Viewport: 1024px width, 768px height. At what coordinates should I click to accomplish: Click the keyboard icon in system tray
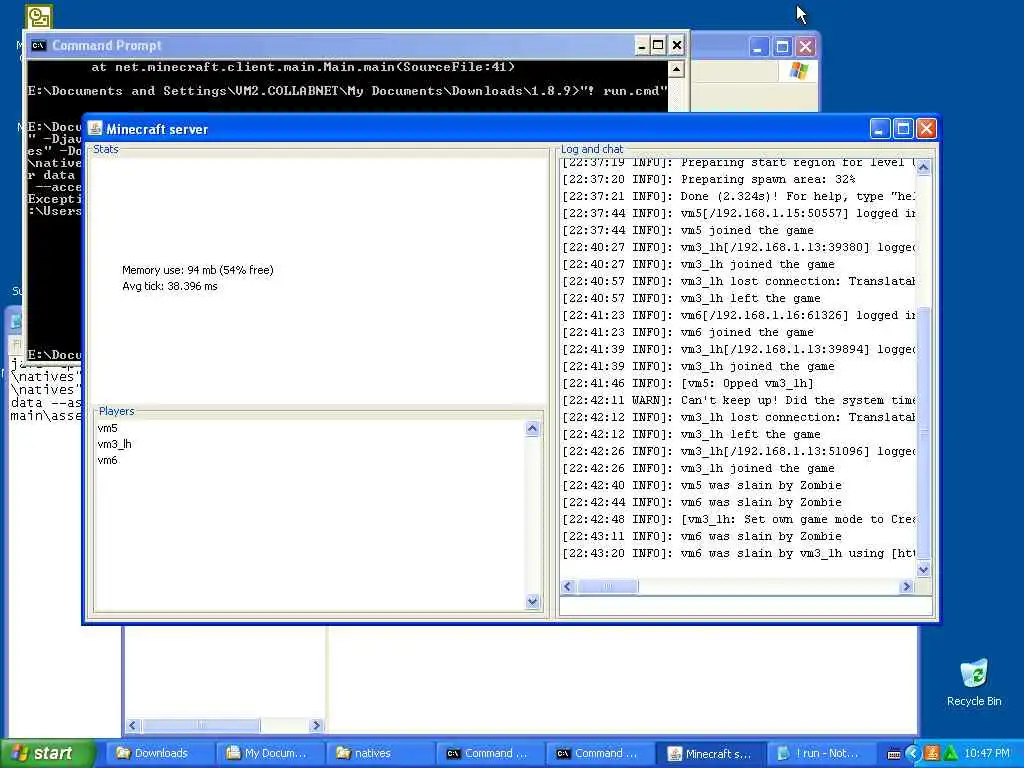coord(894,754)
